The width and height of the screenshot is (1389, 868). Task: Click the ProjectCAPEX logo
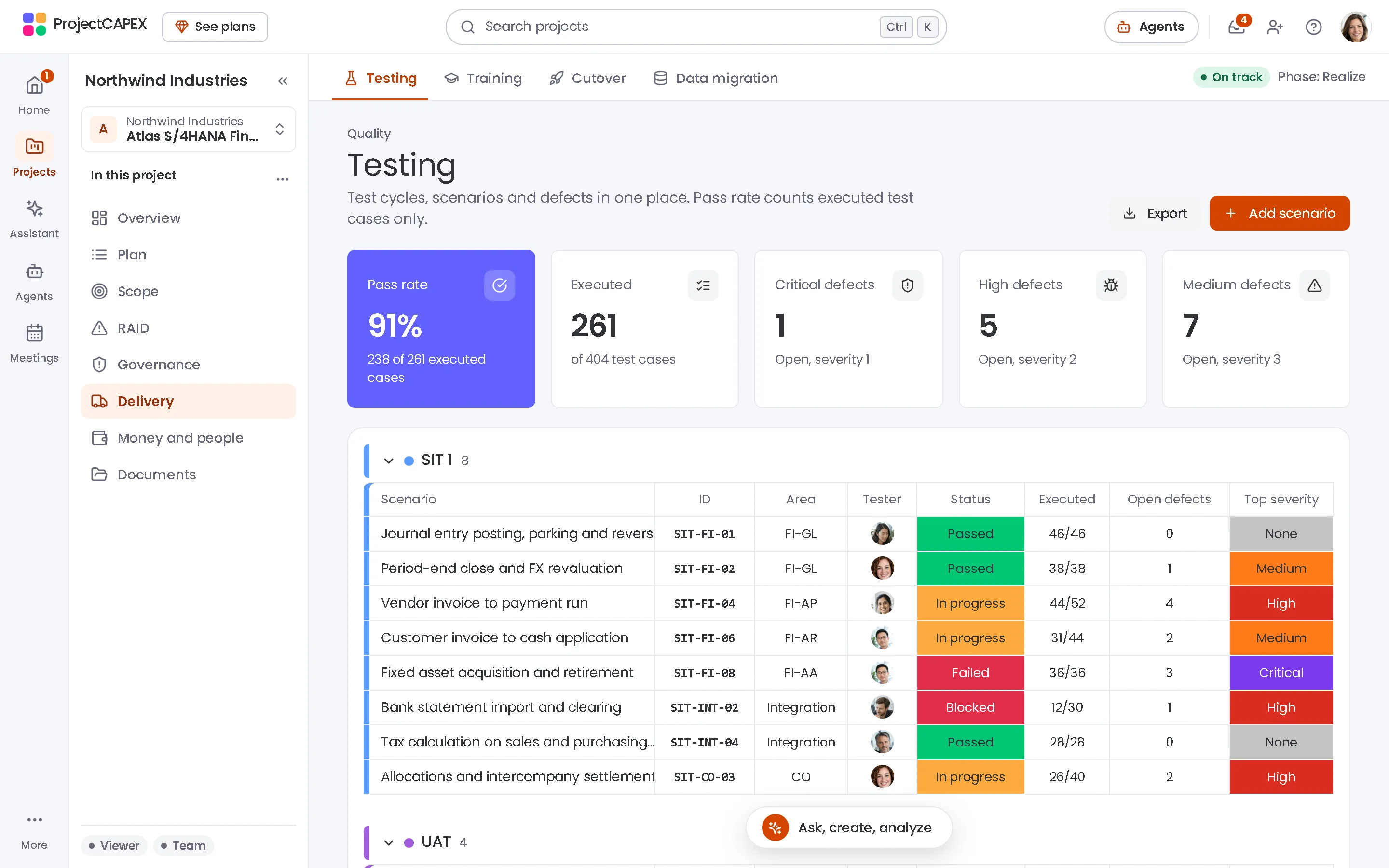[85, 24]
